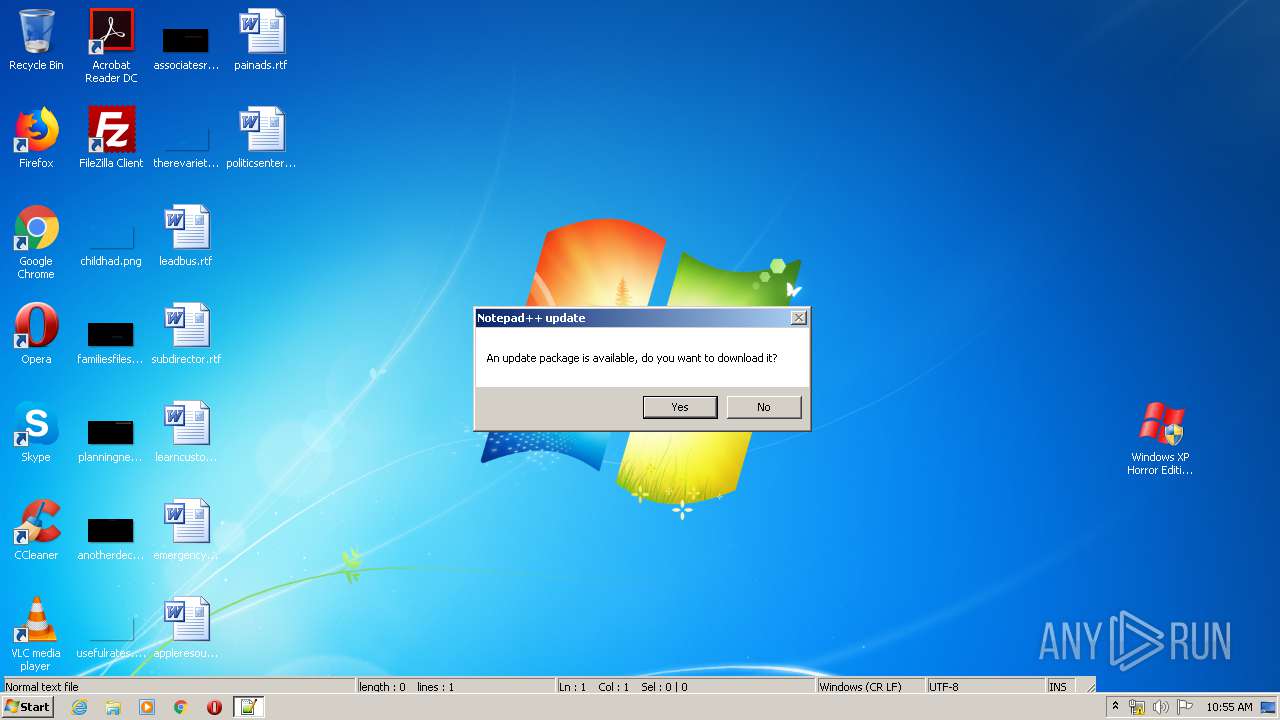Image resolution: width=1280 pixels, height=720 pixels.
Task: Toggle the INS insert mode indicator
Action: pos(1060,687)
